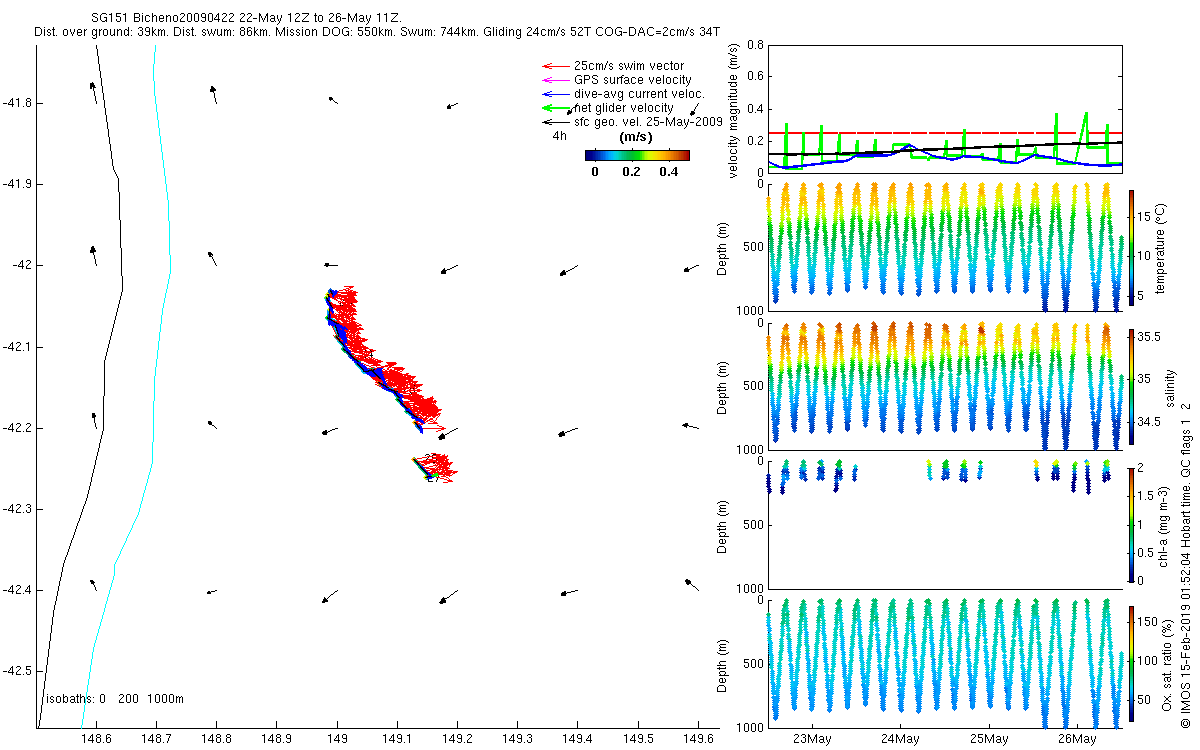Click the temperature colorbar

pos(1132,247)
